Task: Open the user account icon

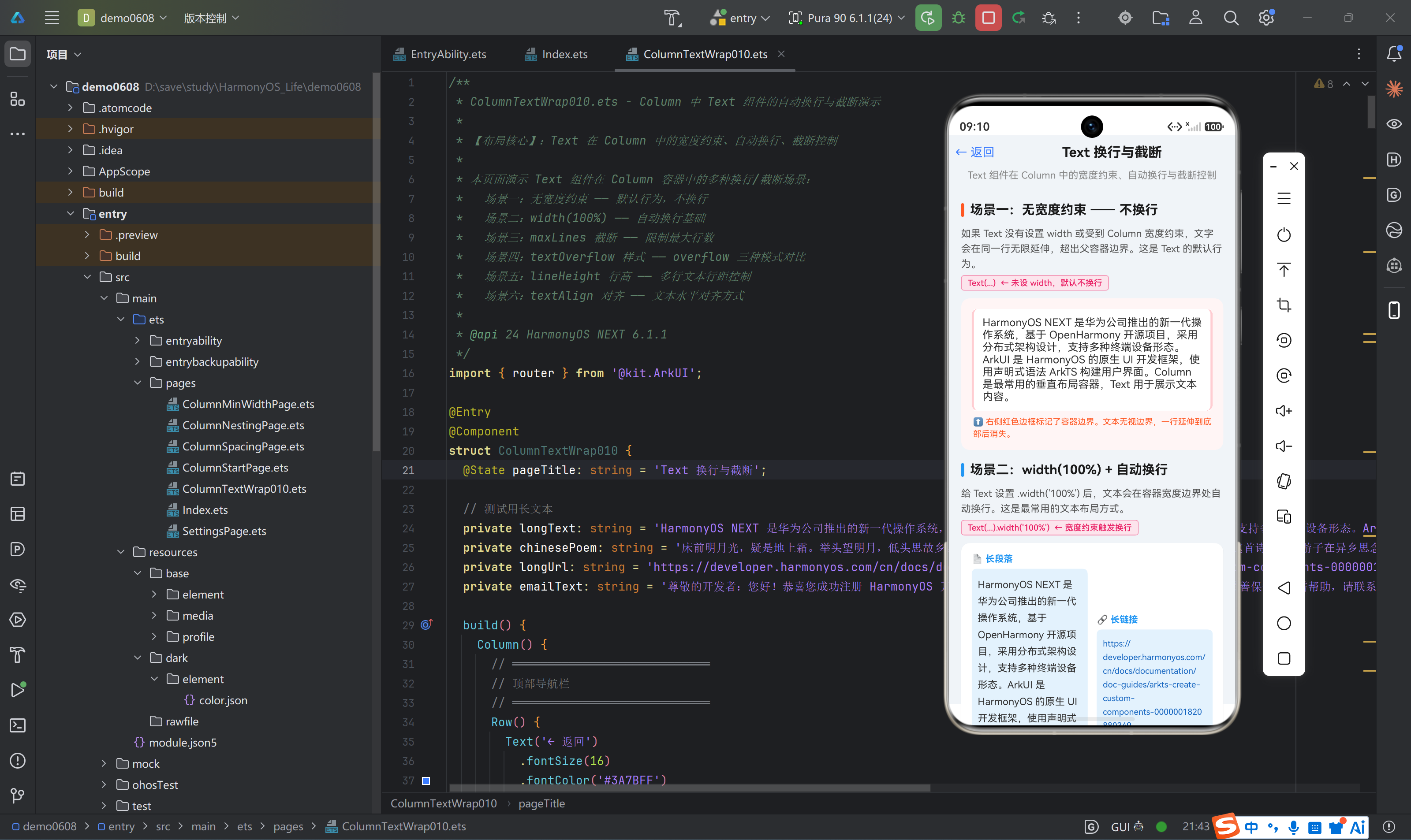Action: pos(1195,18)
